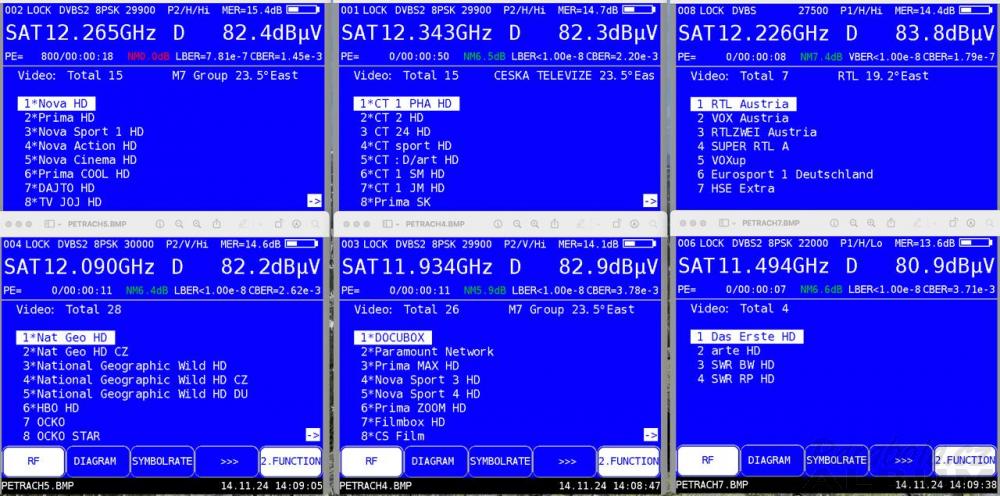The height and width of the screenshot is (496, 1000).
Task: Open search in the PETRACH7.BMP window
Action: 989,223
